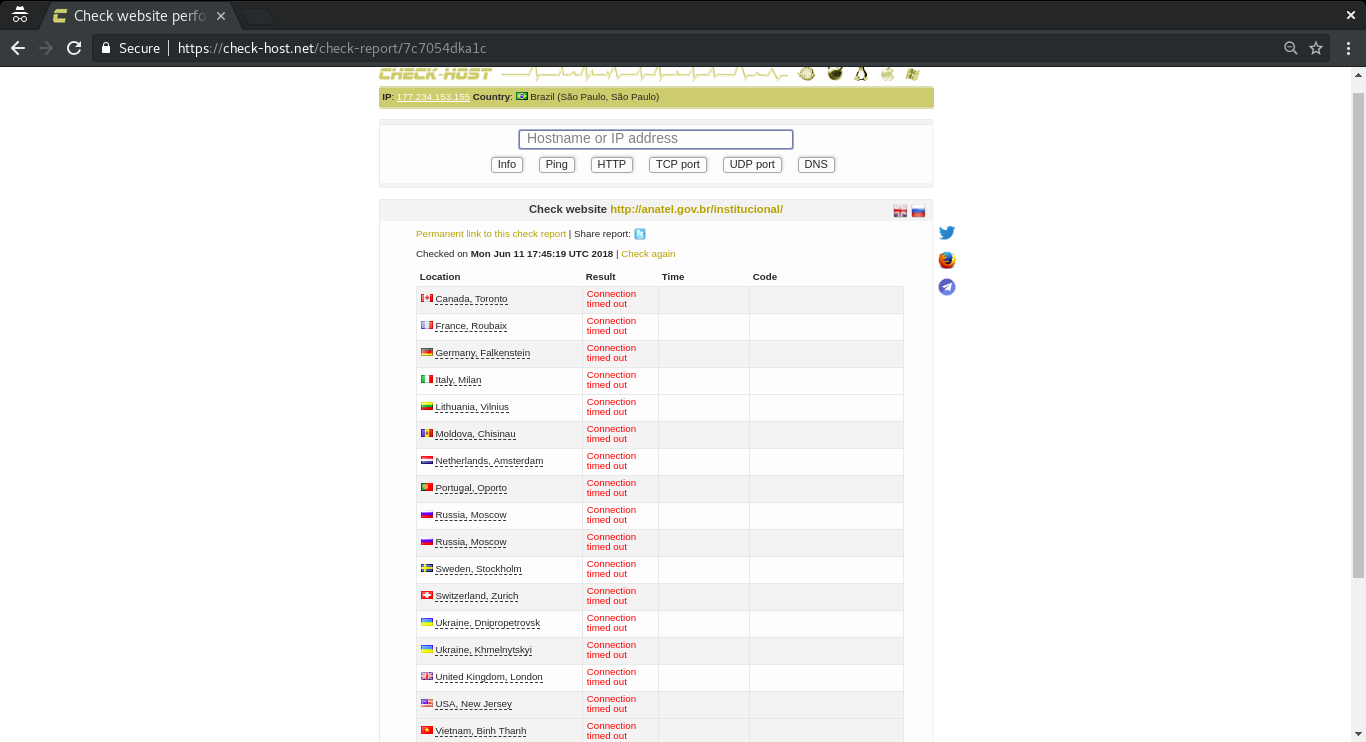Screen dimensions: 1366x742
Task: Click the Twitter share icon beside Share report
Action: (640, 234)
